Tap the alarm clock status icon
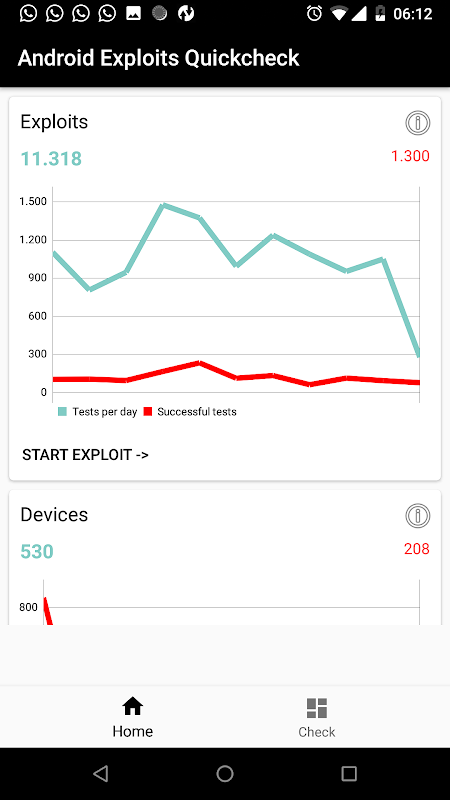This screenshot has width=450, height=800. point(314,14)
